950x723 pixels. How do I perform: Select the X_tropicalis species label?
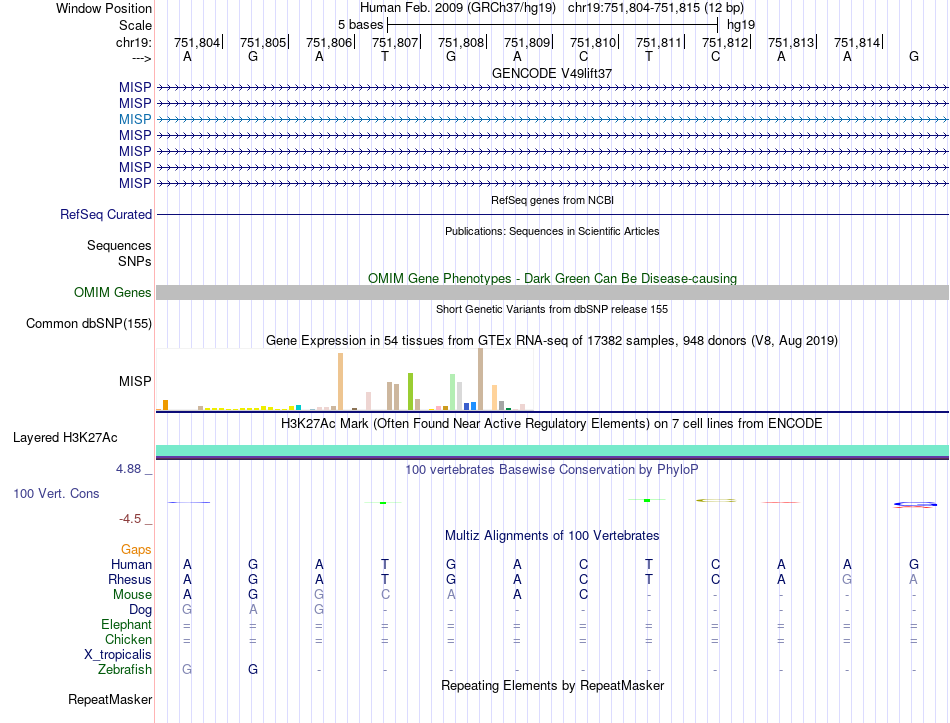coord(118,655)
